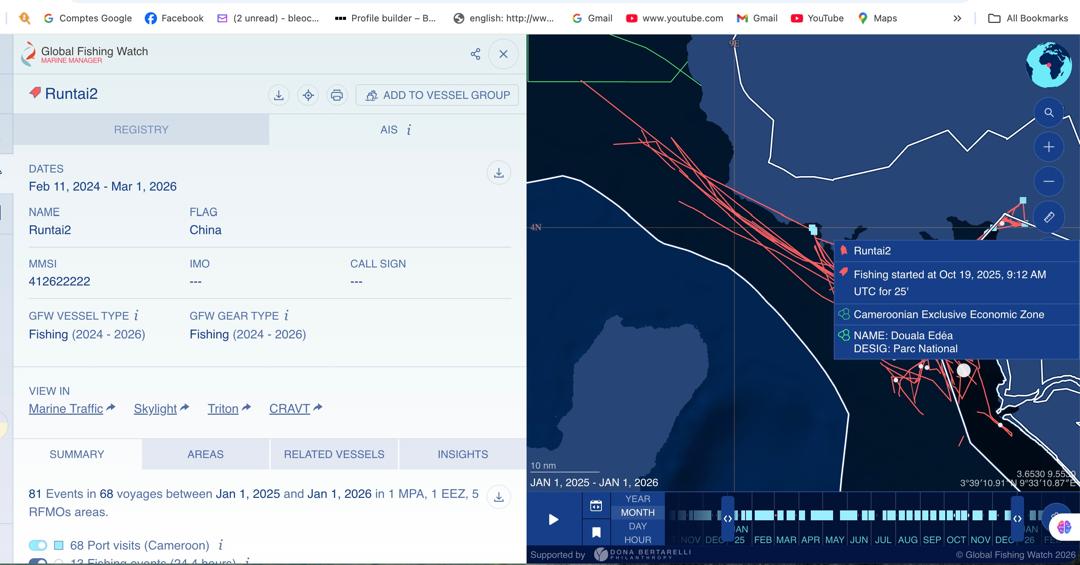
Task: Play the timeline animation
Action: 553,519
